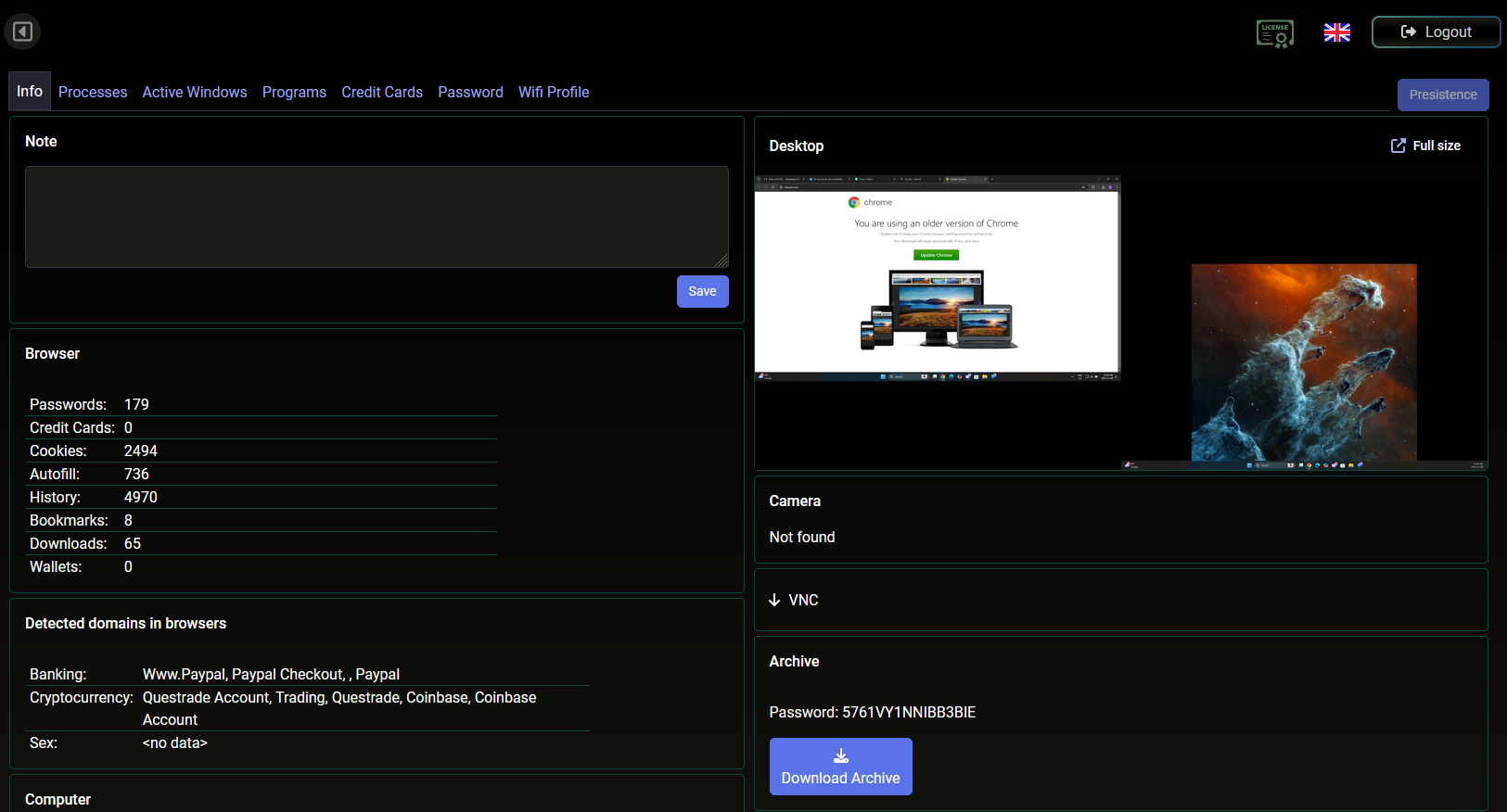Click the Archive section heading
This screenshot has width=1507, height=812.
pyautogui.click(x=794, y=661)
